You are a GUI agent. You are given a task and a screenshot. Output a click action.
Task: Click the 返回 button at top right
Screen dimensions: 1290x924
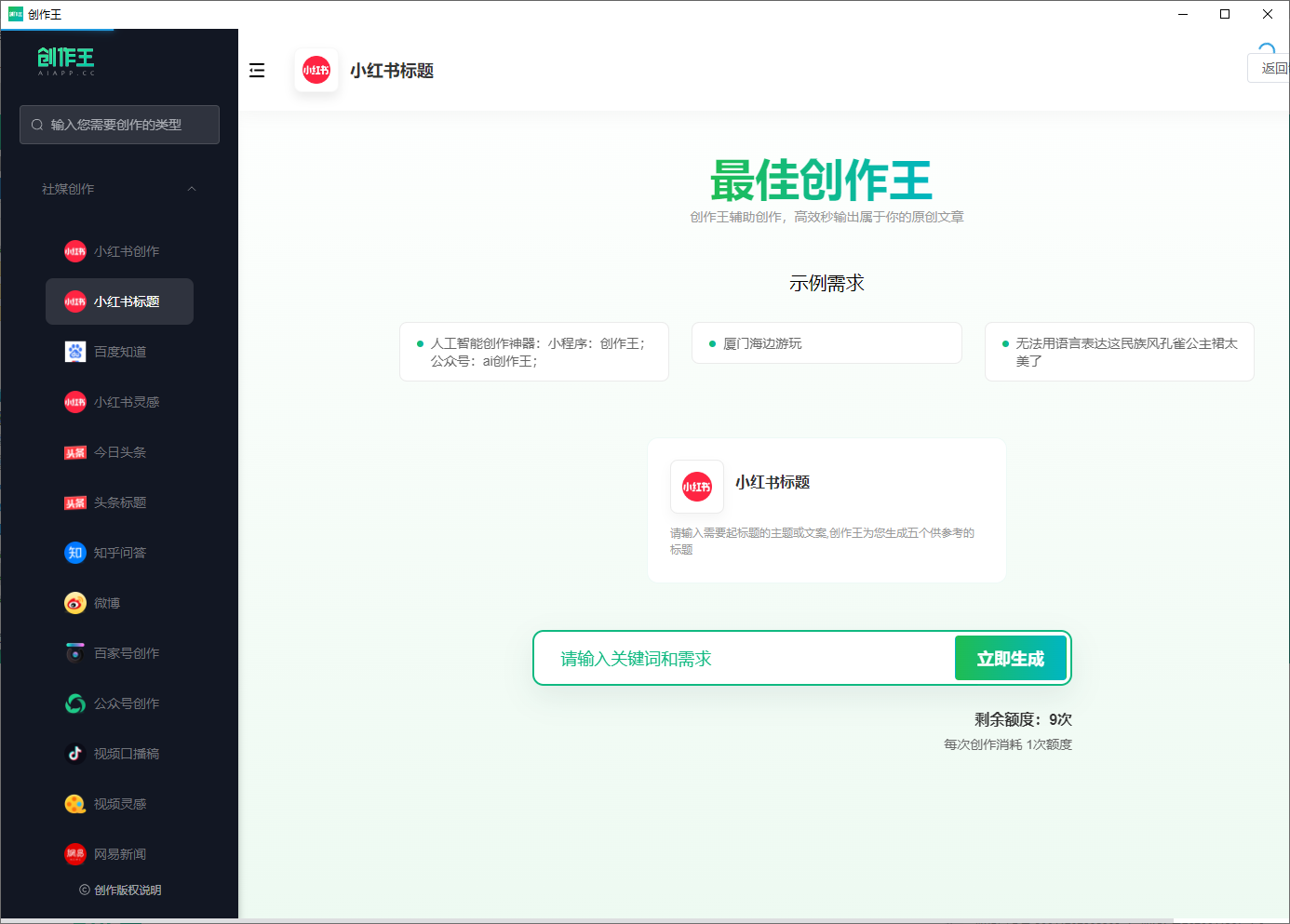1270,68
